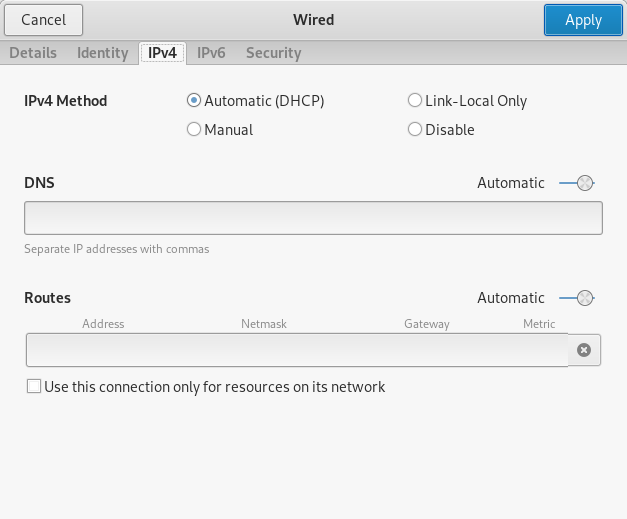627x519 pixels.
Task: Open the Identity tab
Action: point(103,53)
